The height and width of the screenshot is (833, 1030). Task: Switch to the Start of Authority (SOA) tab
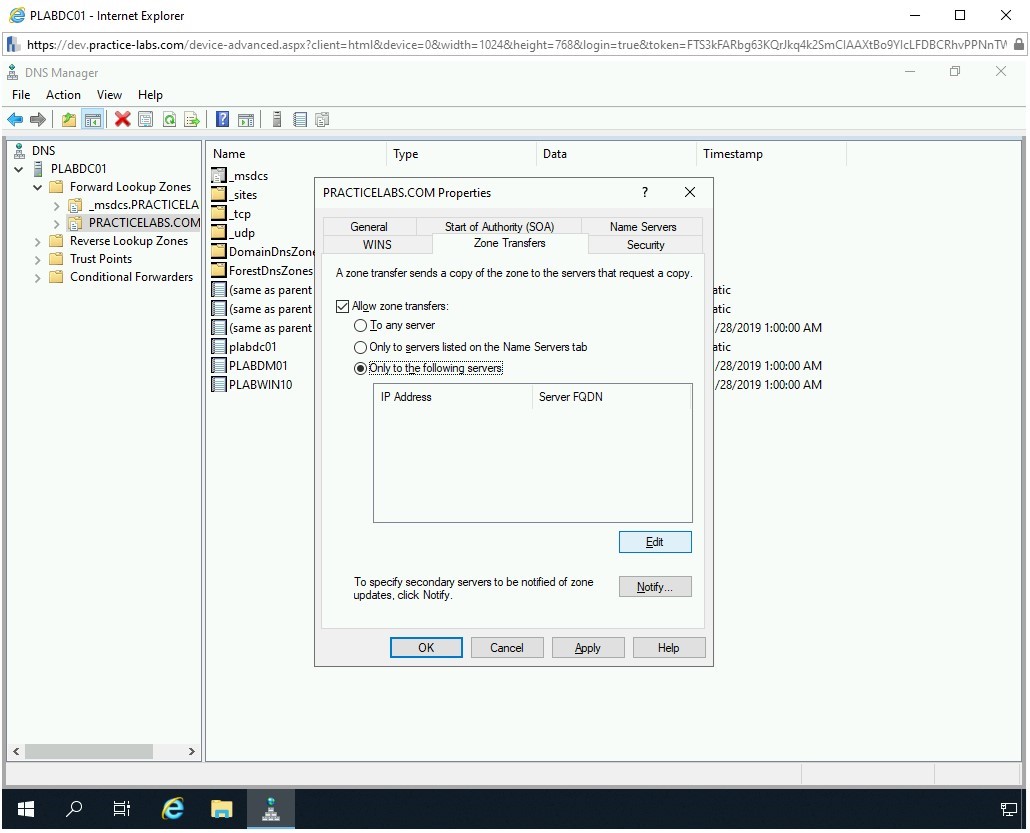click(x=498, y=227)
